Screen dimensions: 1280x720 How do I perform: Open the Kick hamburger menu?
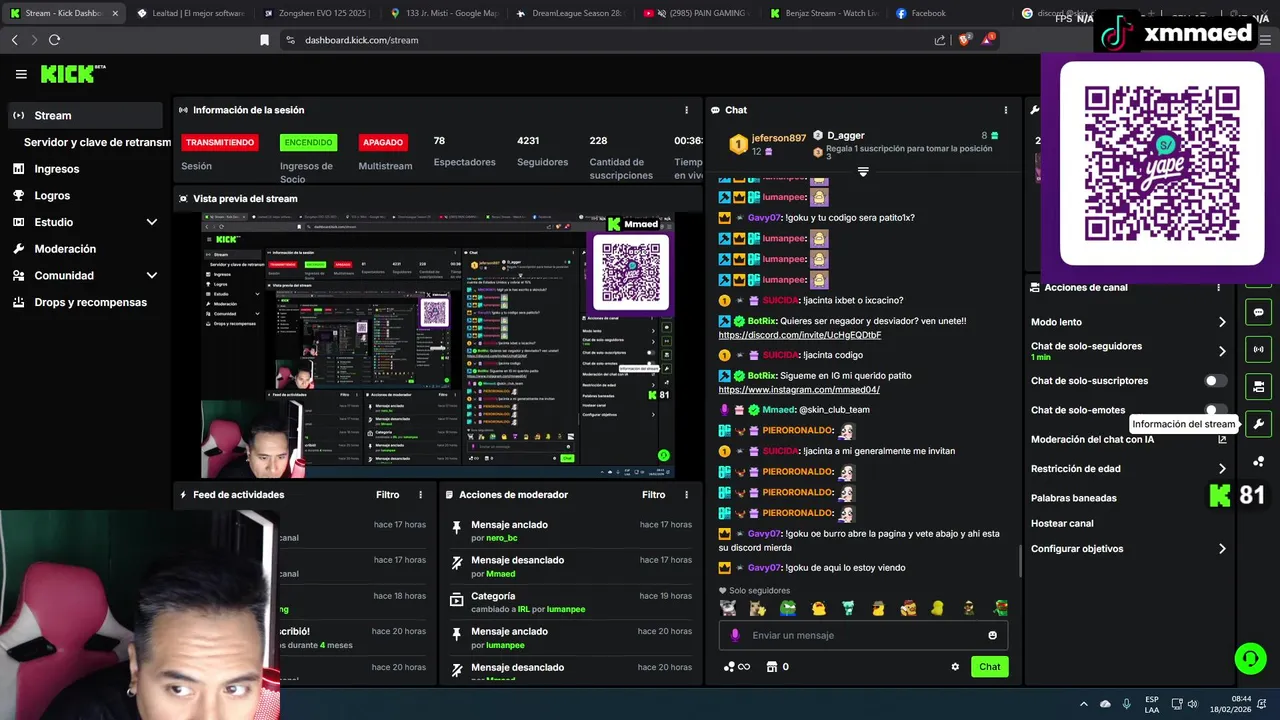21,74
